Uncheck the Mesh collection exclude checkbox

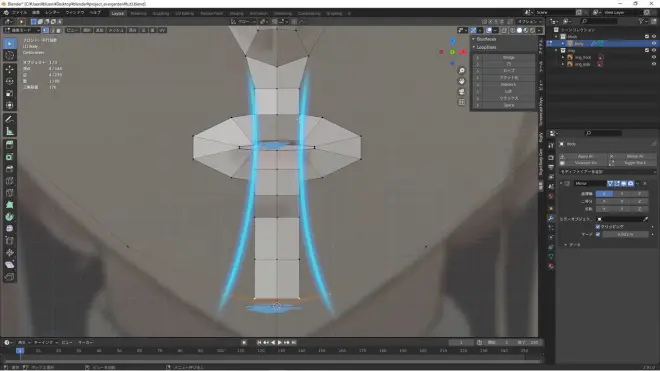point(647,37)
